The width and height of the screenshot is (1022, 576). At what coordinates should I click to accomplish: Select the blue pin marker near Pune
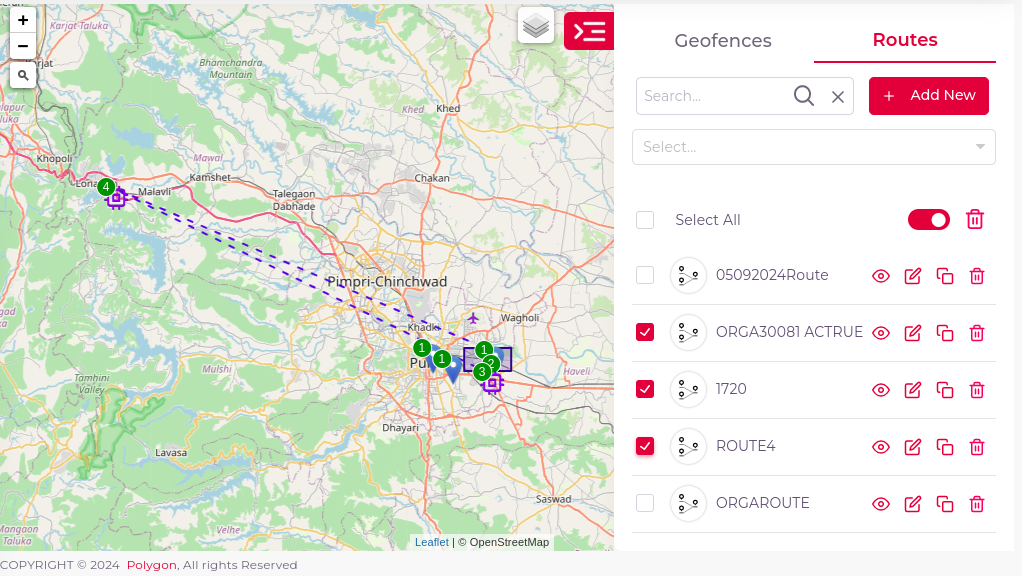[454, 373]
